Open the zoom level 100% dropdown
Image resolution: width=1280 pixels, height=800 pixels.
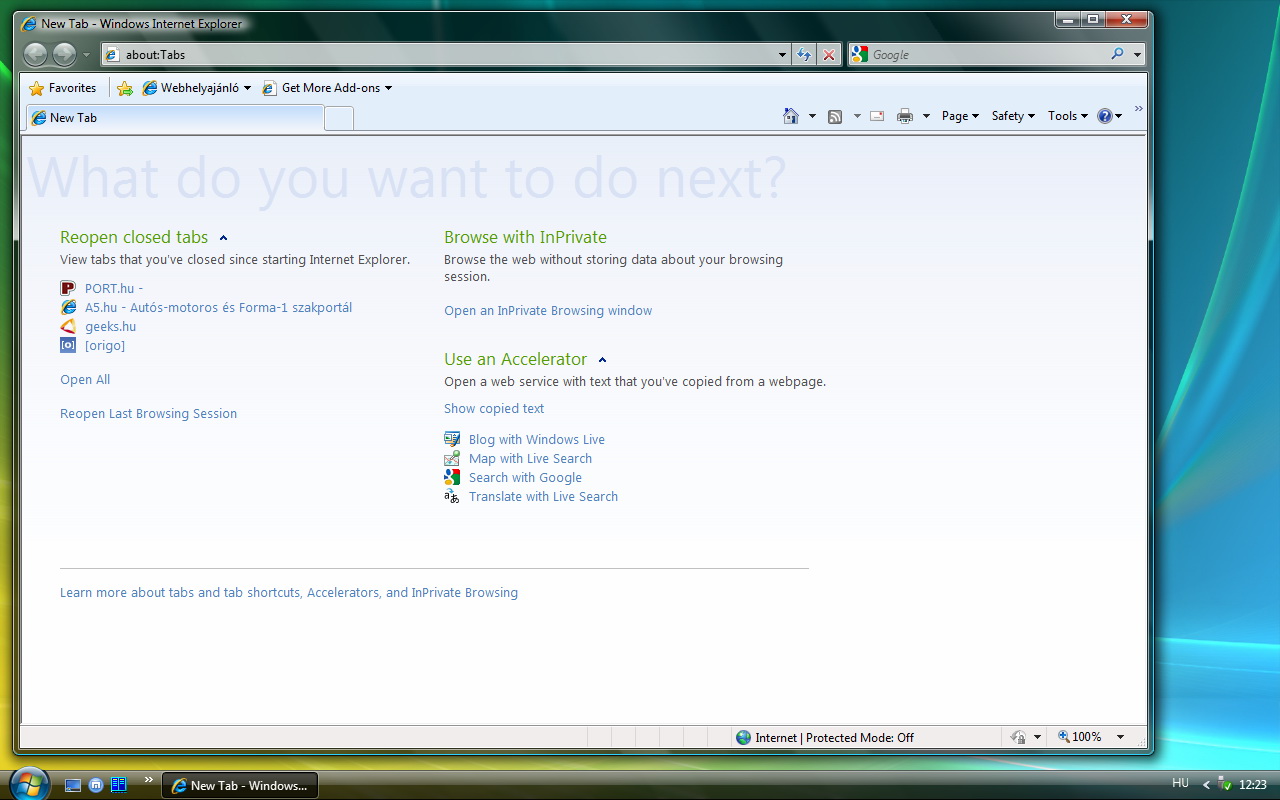1120,737
